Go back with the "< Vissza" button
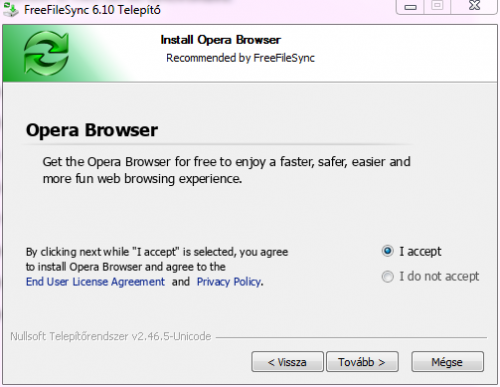 click(x=287, y=362)
